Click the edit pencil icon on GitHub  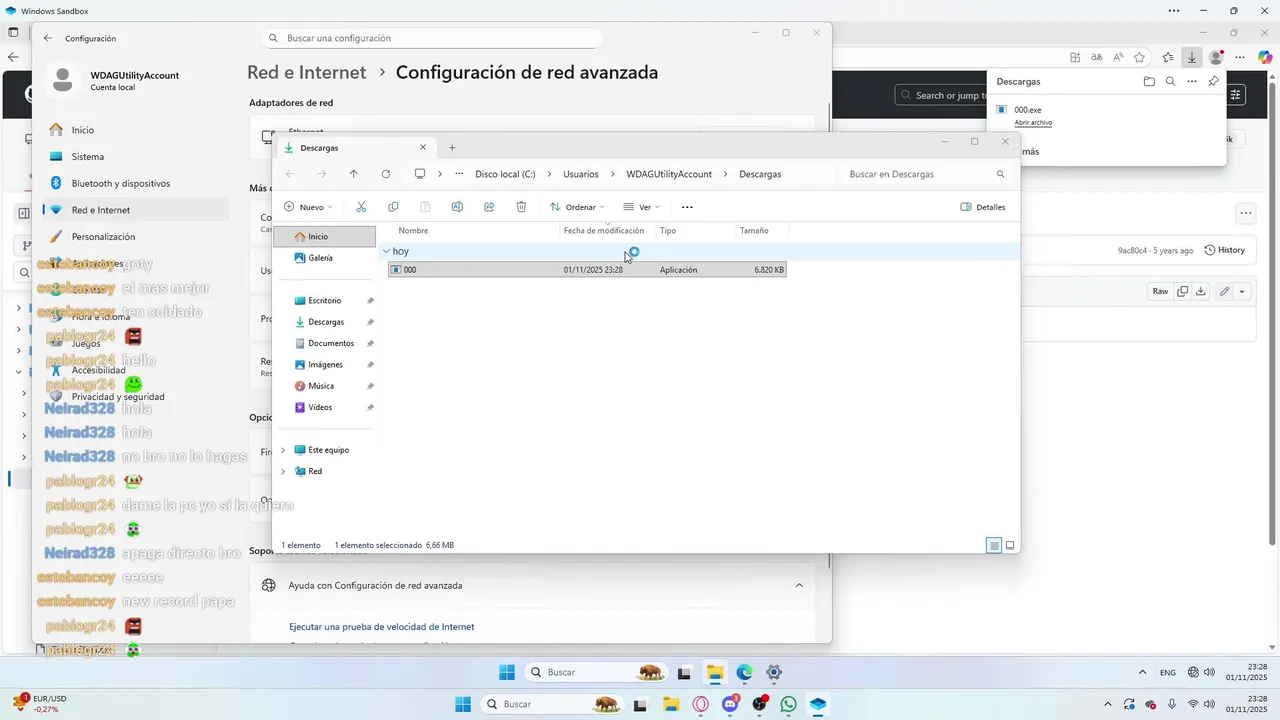coord(1225,291)
